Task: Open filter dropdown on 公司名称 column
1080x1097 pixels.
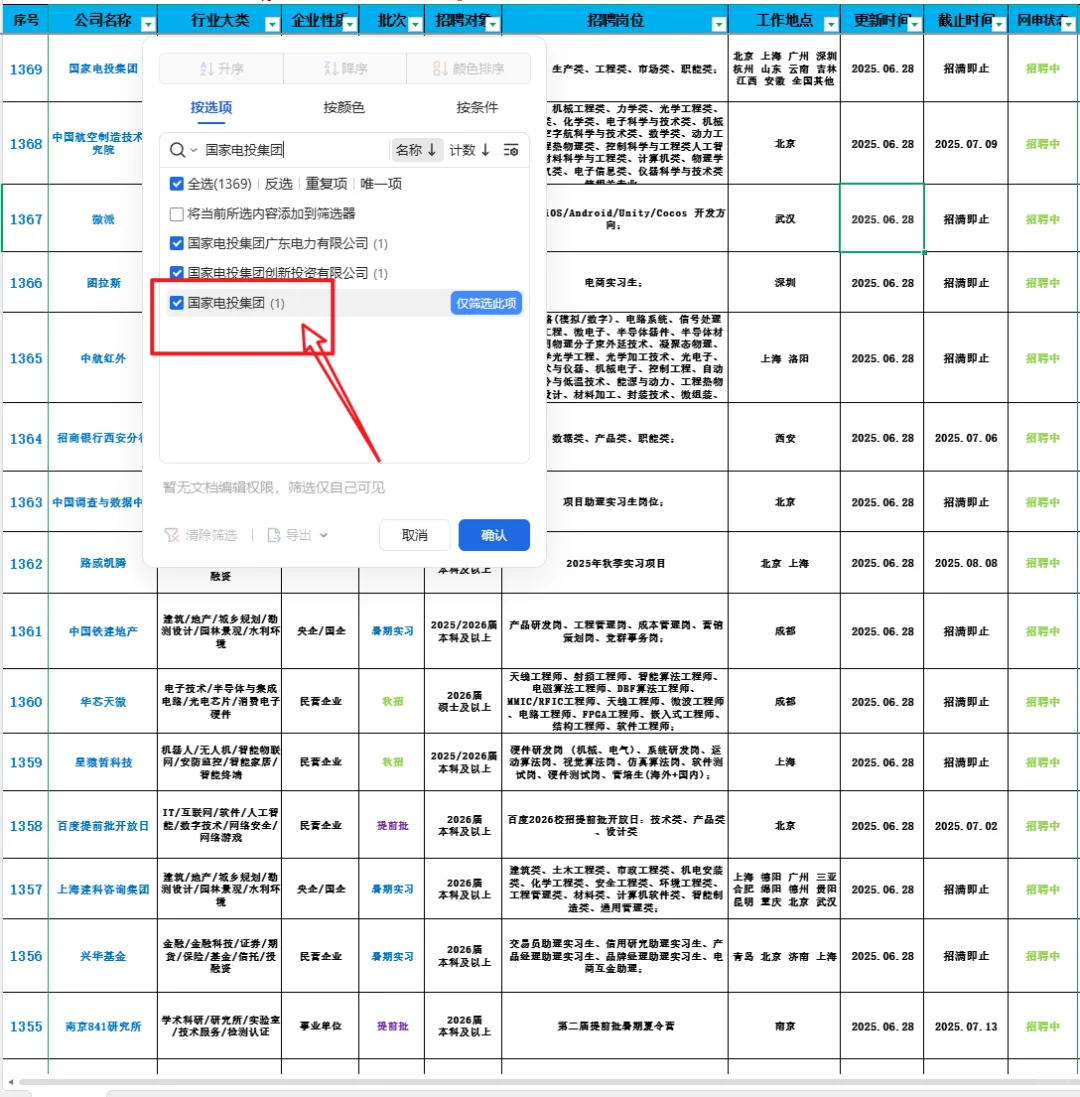Action: [148, 24]
